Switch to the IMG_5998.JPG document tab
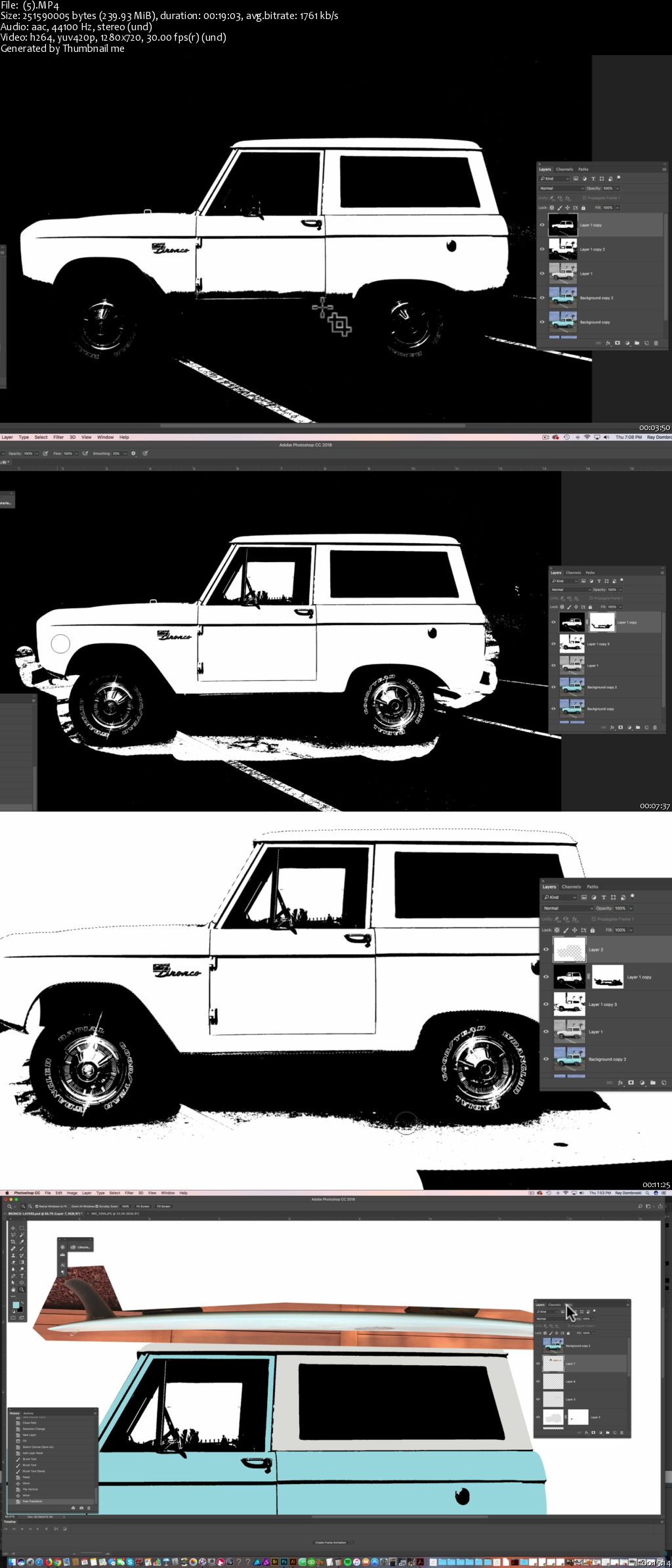 [x=114, y=1213]
